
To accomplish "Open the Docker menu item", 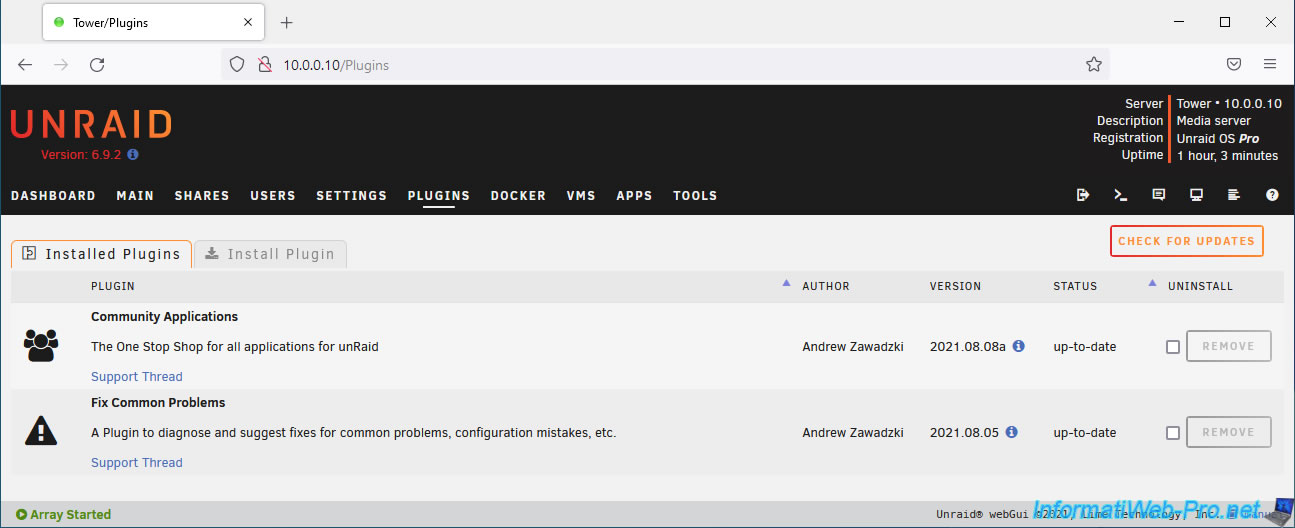I will [518, 196].
